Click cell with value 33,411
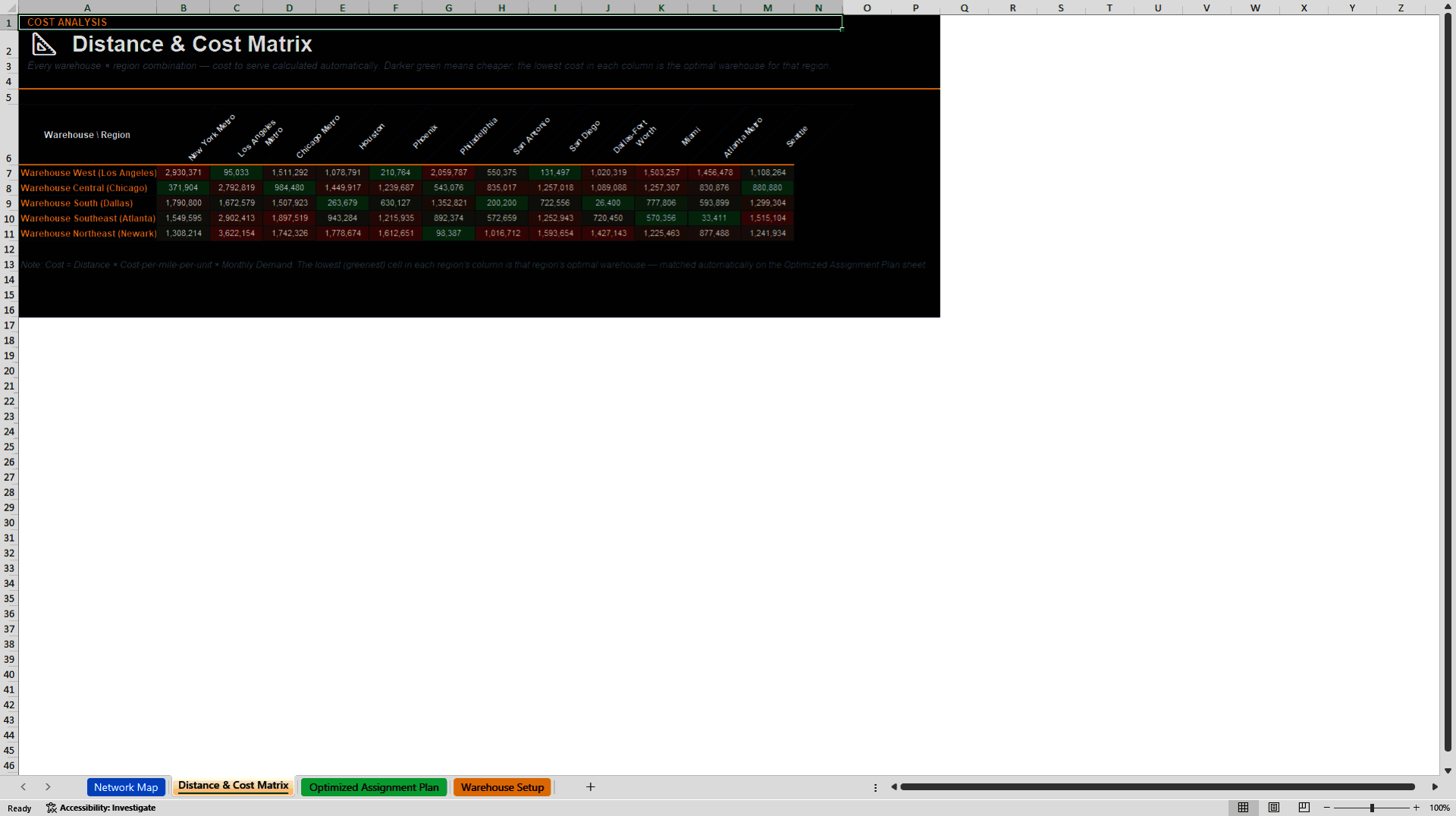This screenshot has height=816, width=1456. [714, 218]
